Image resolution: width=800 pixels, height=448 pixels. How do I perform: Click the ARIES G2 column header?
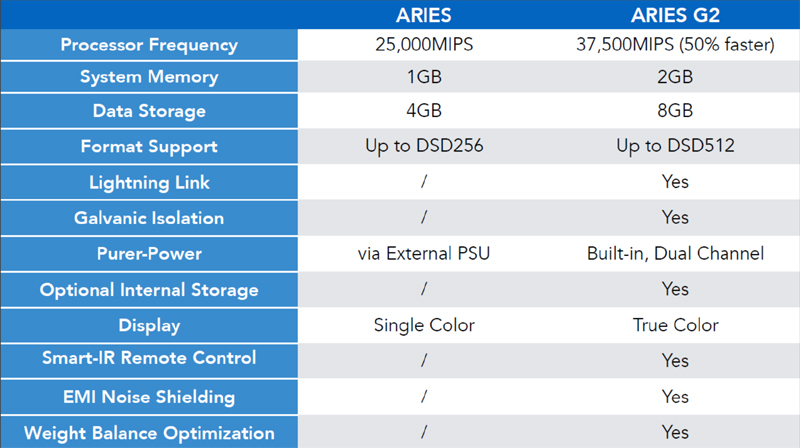point(675,15)
